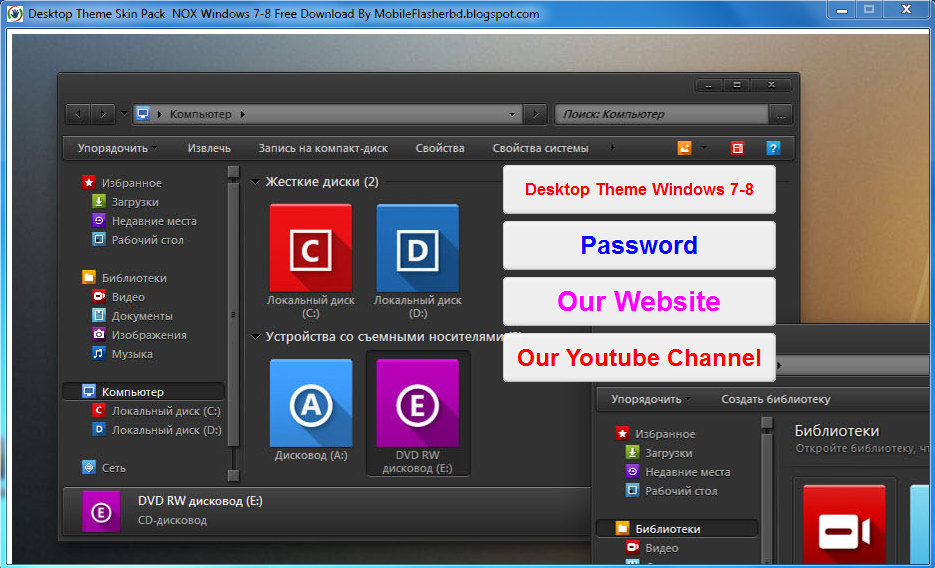Select Видео in the back window sidebar

[661, 547]
